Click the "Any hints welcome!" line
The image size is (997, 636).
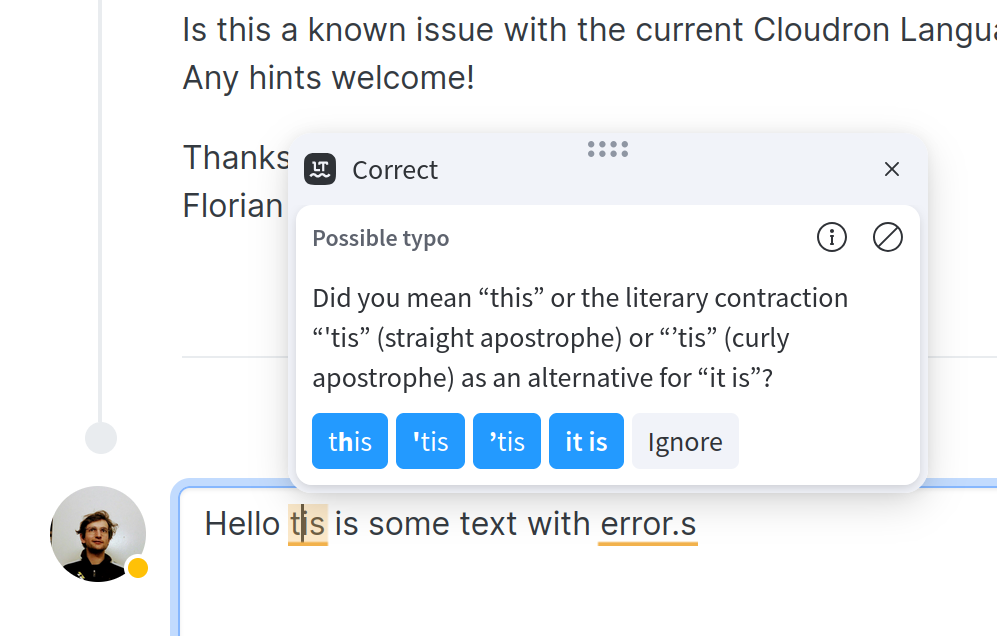[329, 78]
